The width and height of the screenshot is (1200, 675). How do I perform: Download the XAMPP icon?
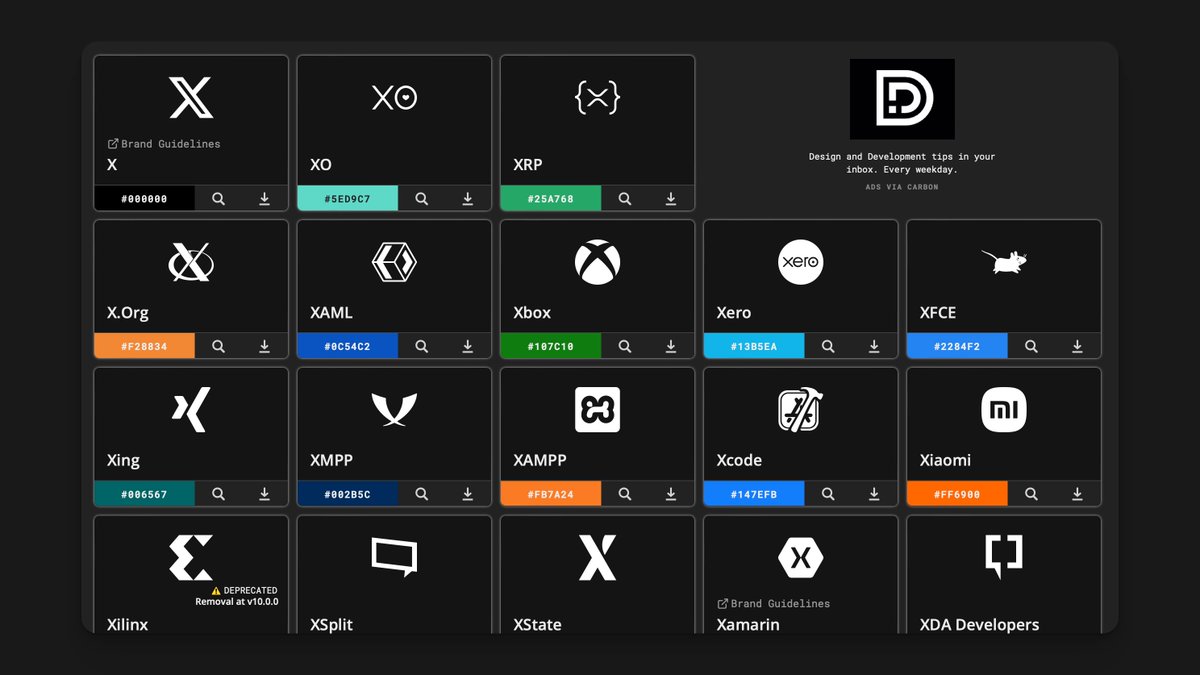(x=671, y=495)
